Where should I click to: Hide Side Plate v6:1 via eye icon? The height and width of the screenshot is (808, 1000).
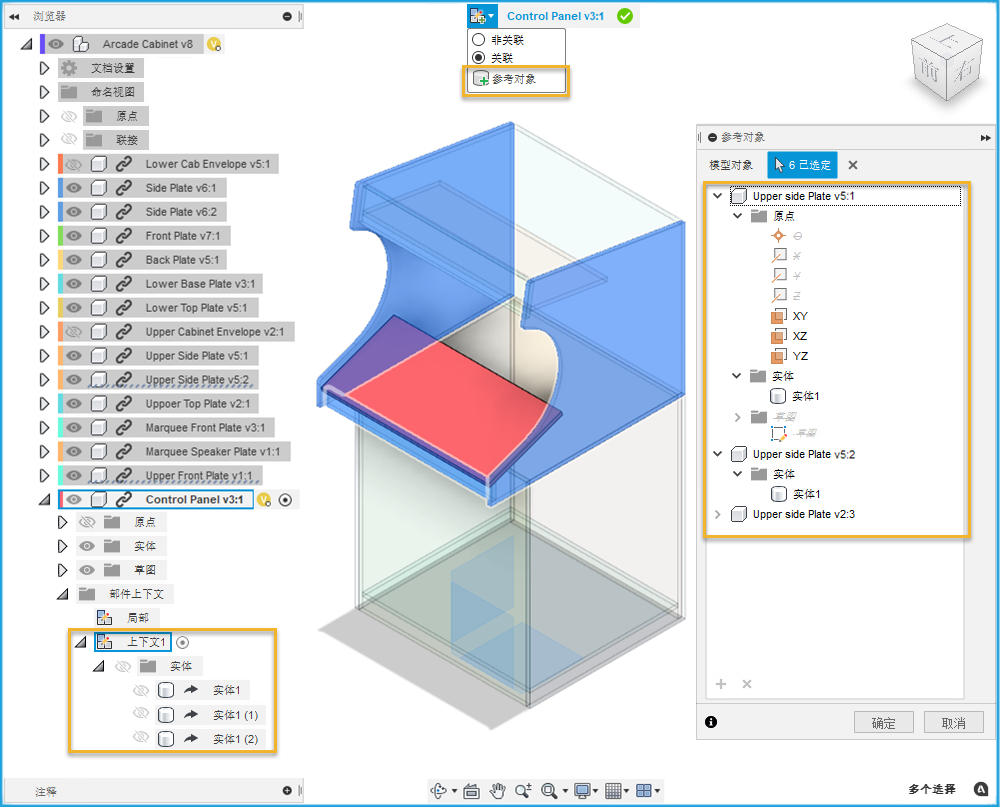pyautogui.click(x=74, y=187)
